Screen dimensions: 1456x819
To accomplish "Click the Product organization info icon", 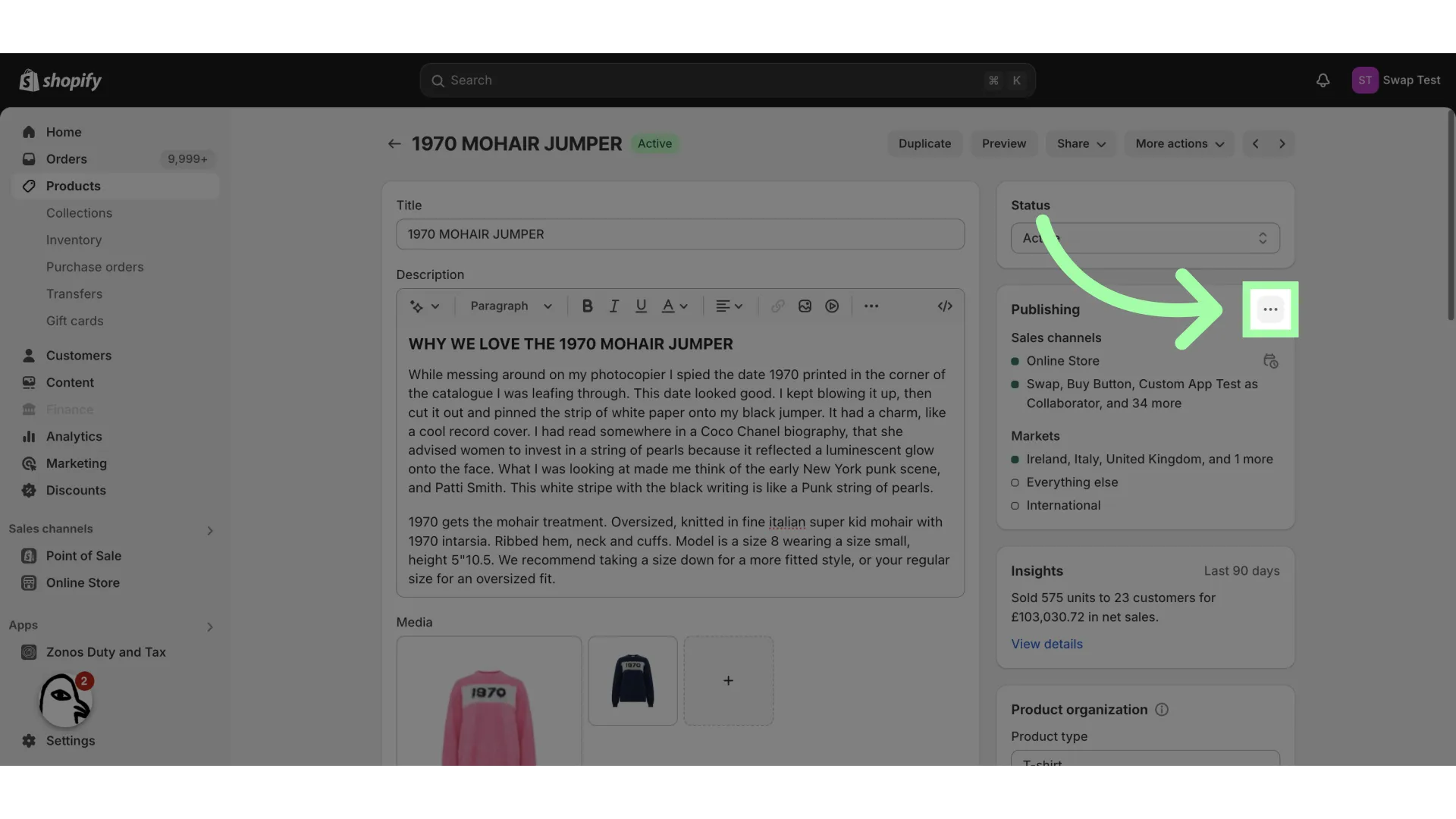I will tap(1162, 710).
